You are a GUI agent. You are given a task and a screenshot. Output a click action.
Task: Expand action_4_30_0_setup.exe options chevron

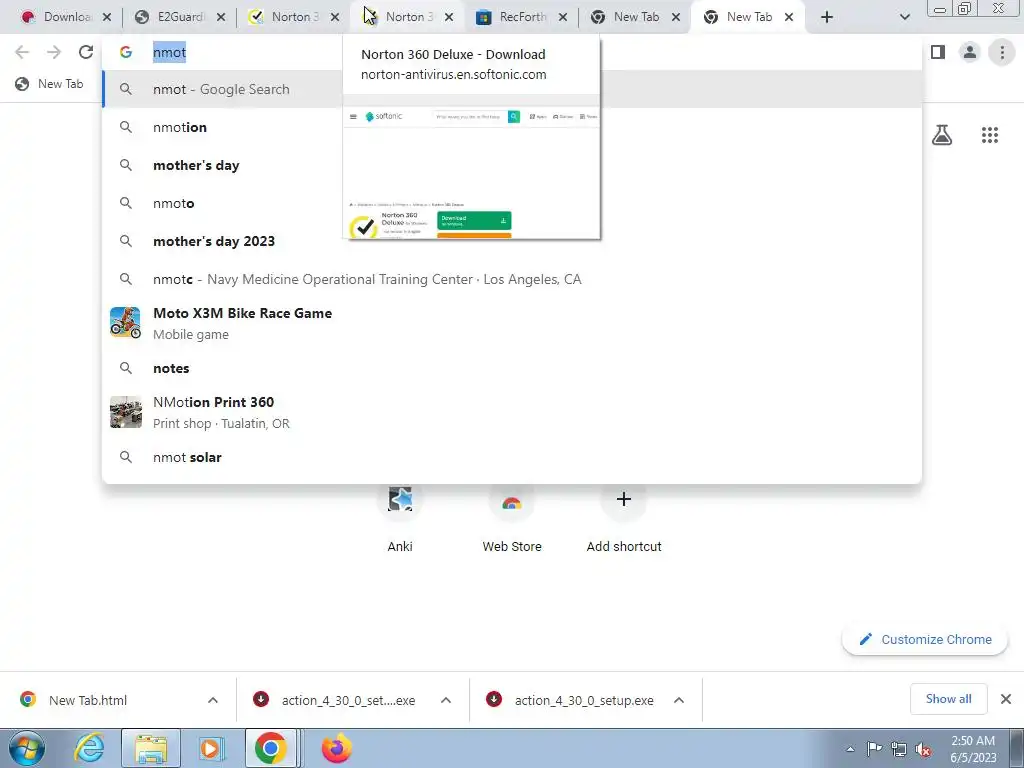679,700
